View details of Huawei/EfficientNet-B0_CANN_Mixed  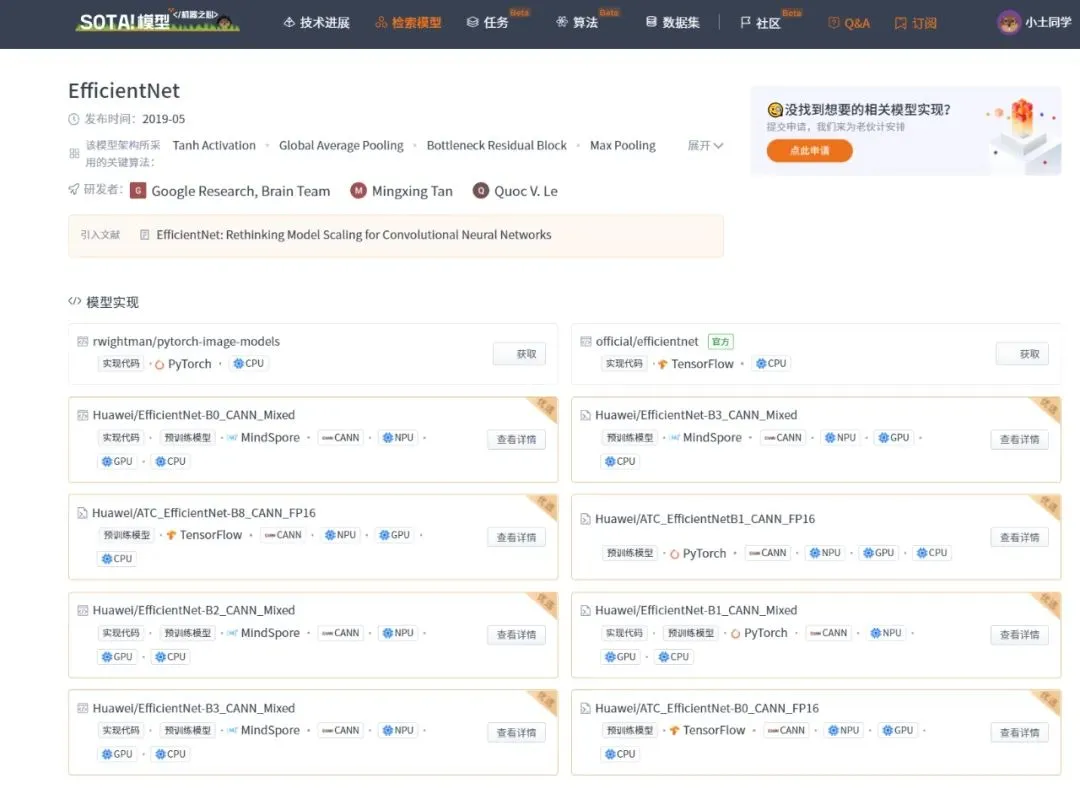point(517,439)
